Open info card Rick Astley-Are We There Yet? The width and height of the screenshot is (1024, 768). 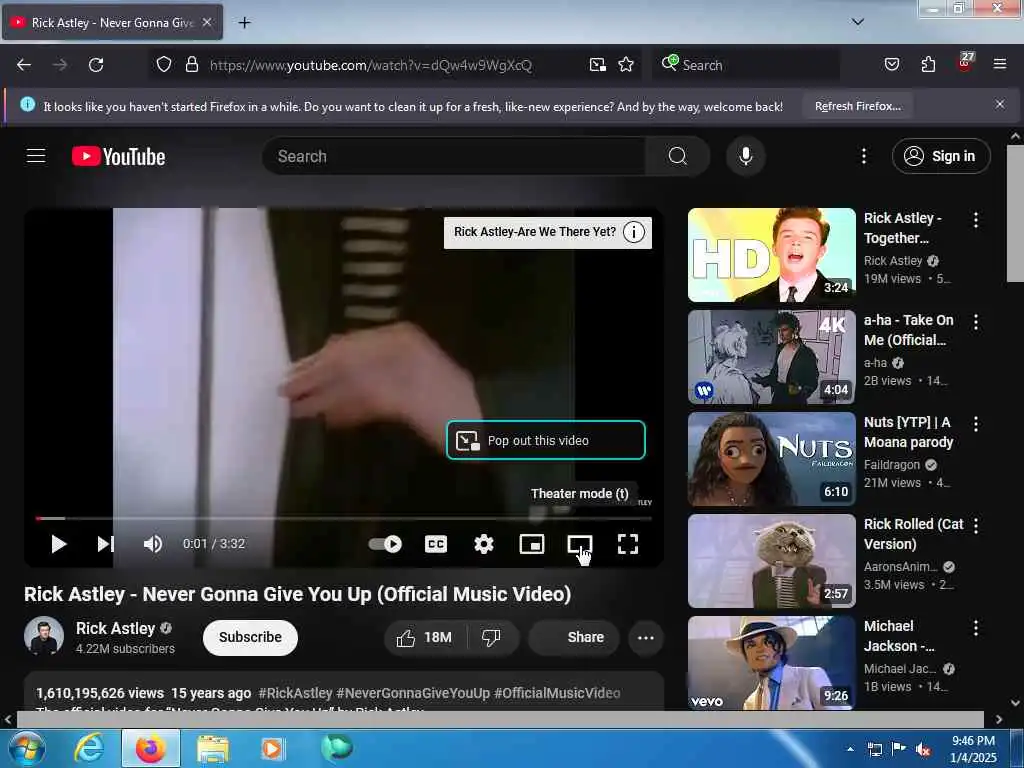[x=548, y=232]
